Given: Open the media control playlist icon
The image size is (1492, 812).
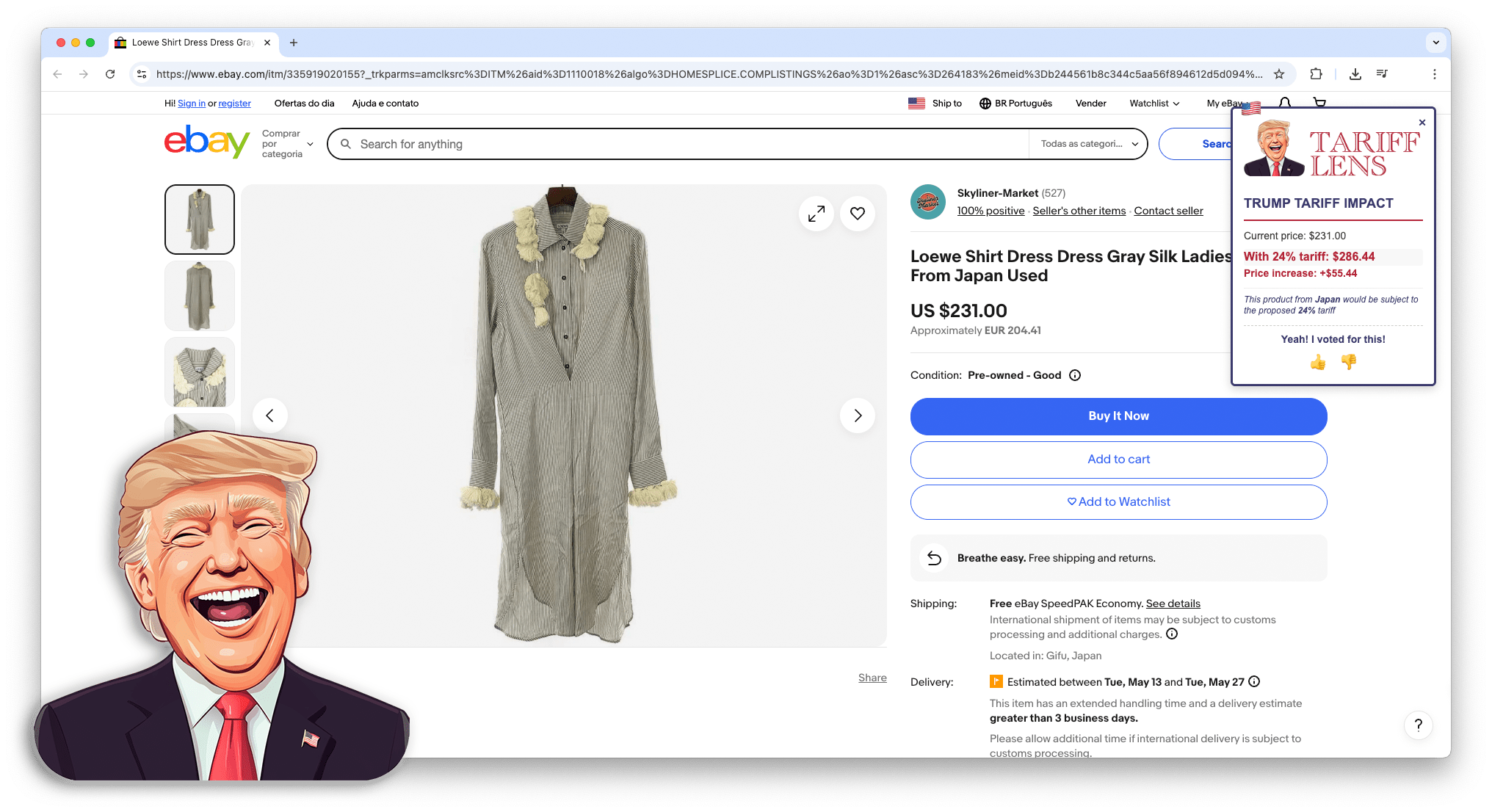Looking at the screenshot, I should coord(1382,74).
